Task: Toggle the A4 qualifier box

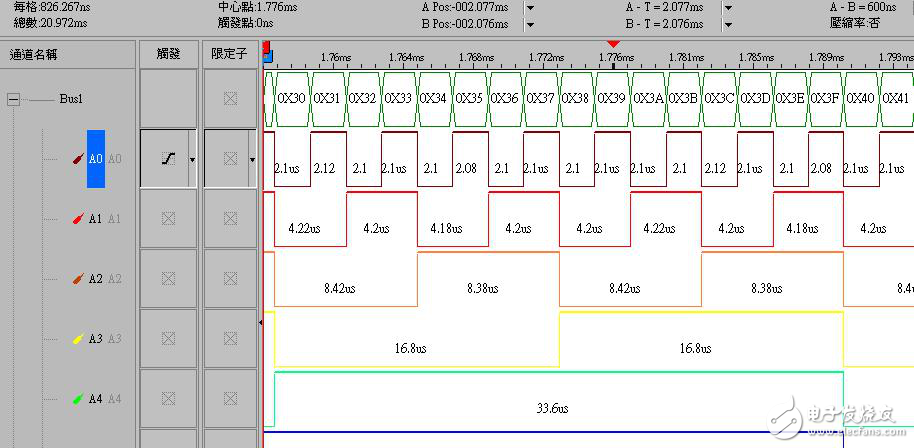Action: [231, 399]
